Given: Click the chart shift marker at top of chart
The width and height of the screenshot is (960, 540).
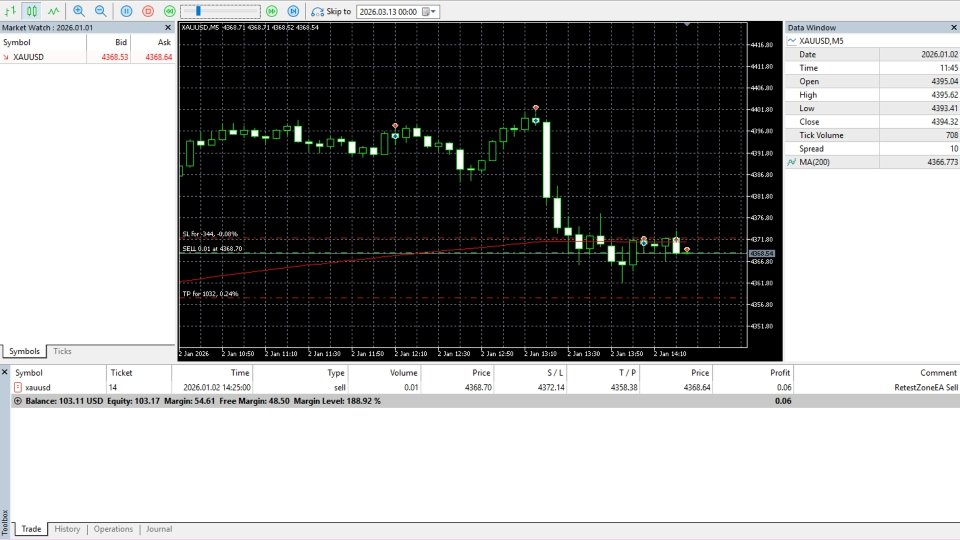Looking at the screenshot, I should [x=687, y=24].
